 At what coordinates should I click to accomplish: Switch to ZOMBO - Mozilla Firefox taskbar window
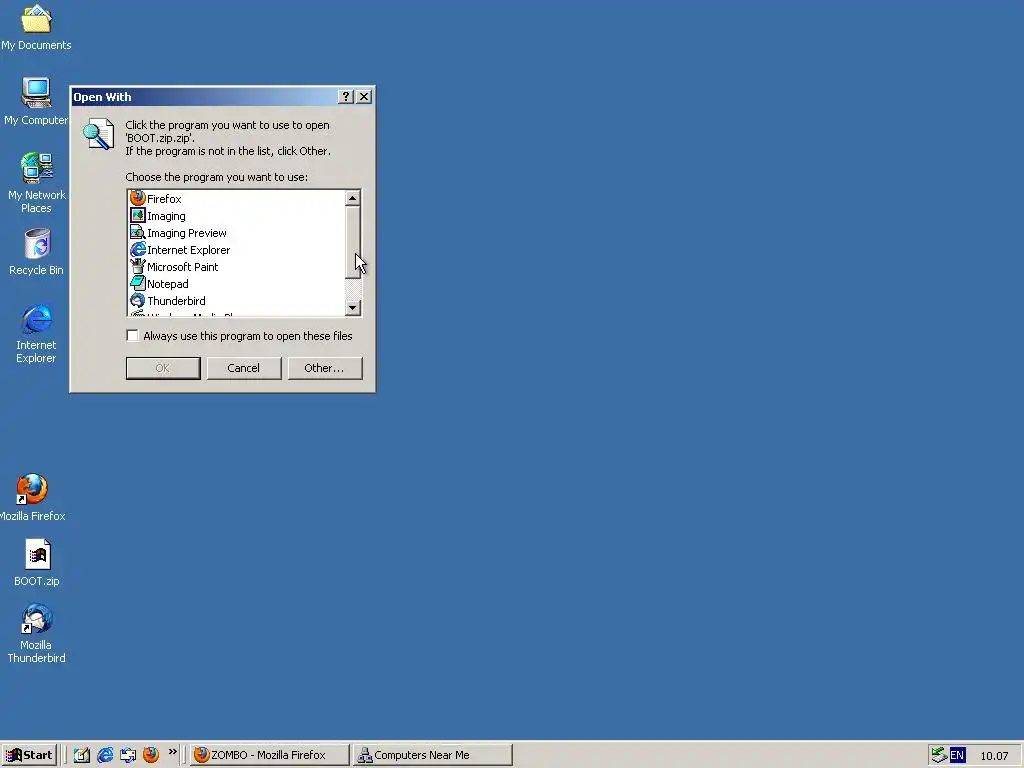pyautogui.click(x=270, y=755)
